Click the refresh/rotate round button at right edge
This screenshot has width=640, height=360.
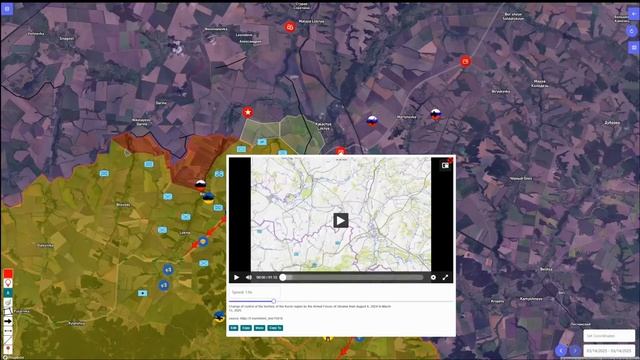pyautogui.click(x=632, y=31)
